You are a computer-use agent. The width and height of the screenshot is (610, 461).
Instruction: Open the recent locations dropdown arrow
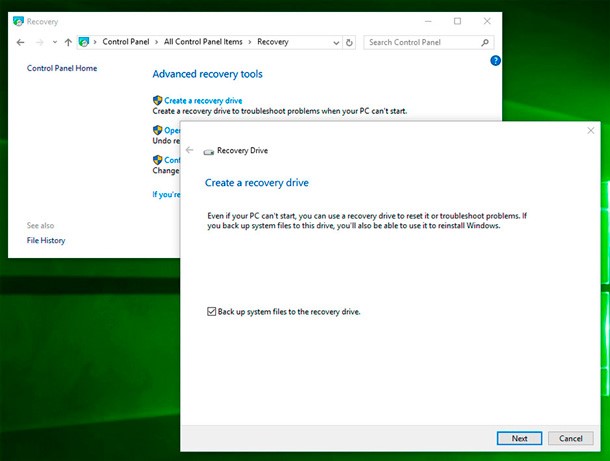point(54,43)
